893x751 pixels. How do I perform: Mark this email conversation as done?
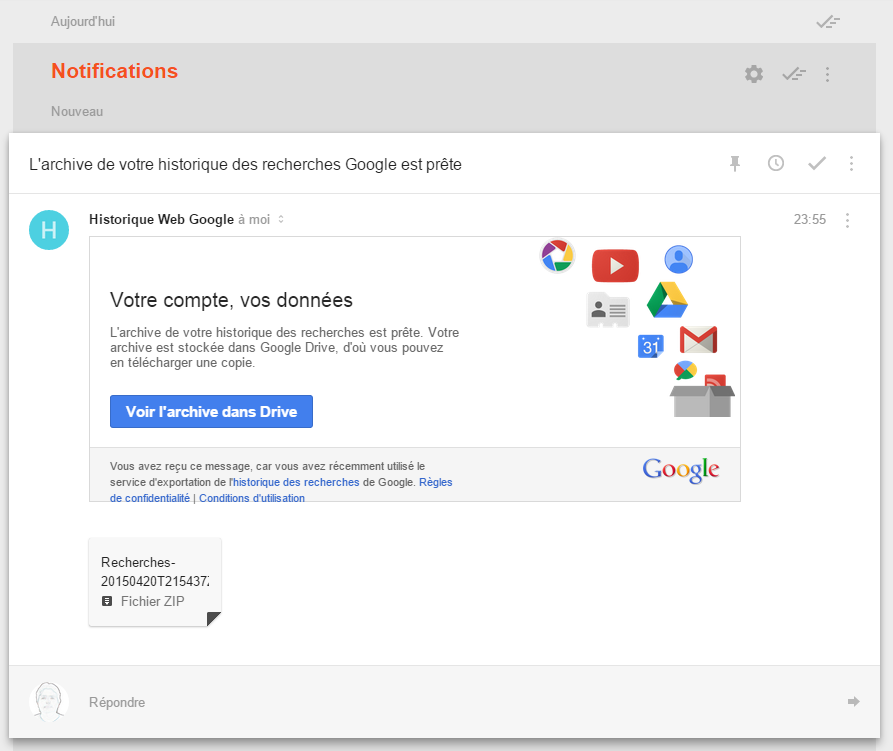click(x=817, y=164)
